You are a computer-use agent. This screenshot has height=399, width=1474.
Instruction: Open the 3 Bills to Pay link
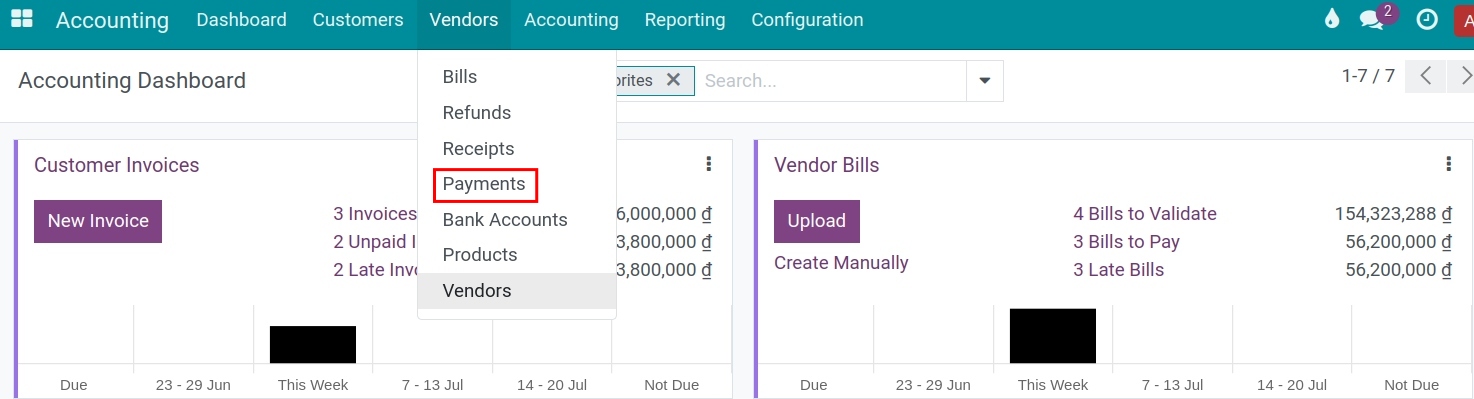click(1127, 242)
